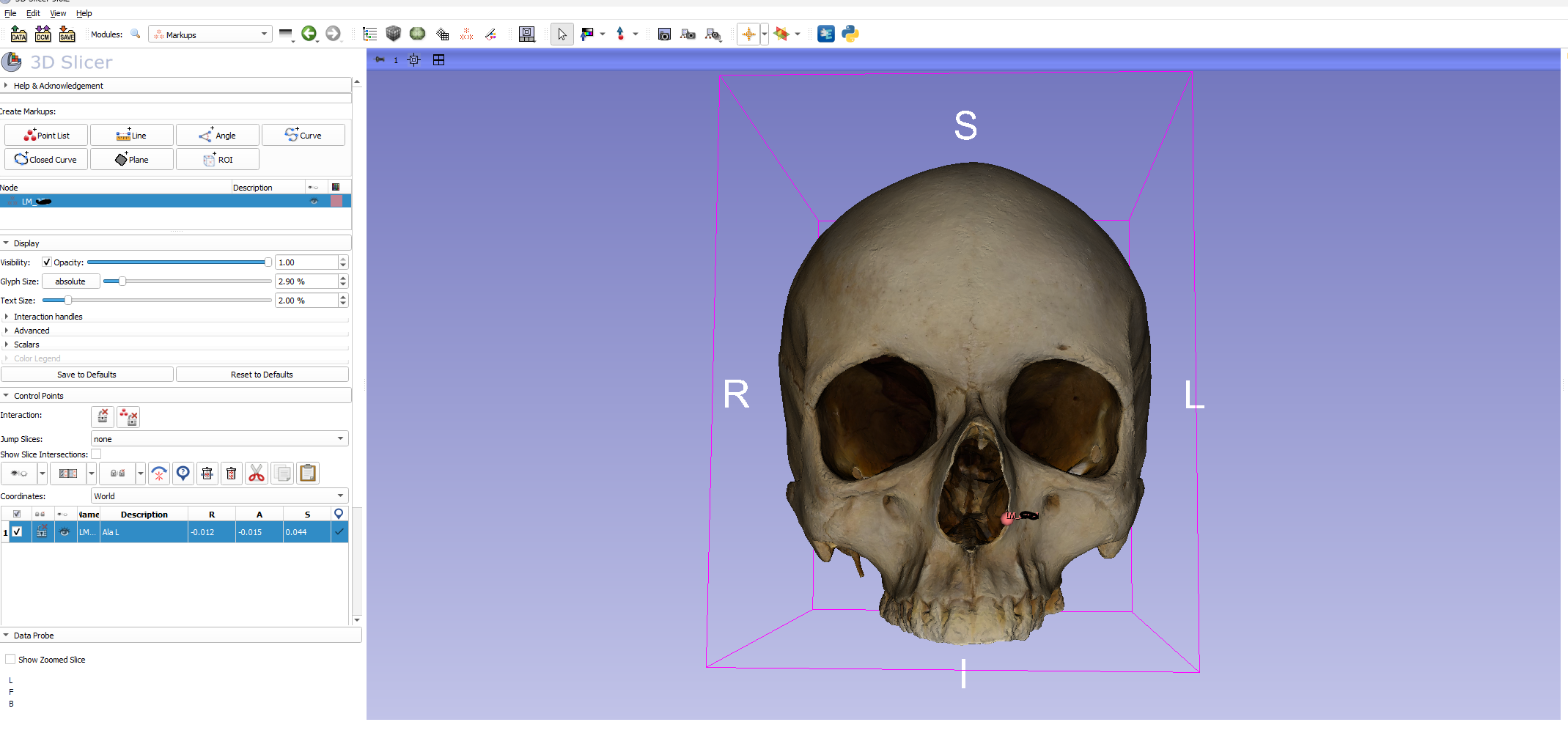The image size is (1568, 733).
Task: Click the DCM load DICOM icon
Action: [43, 34]
